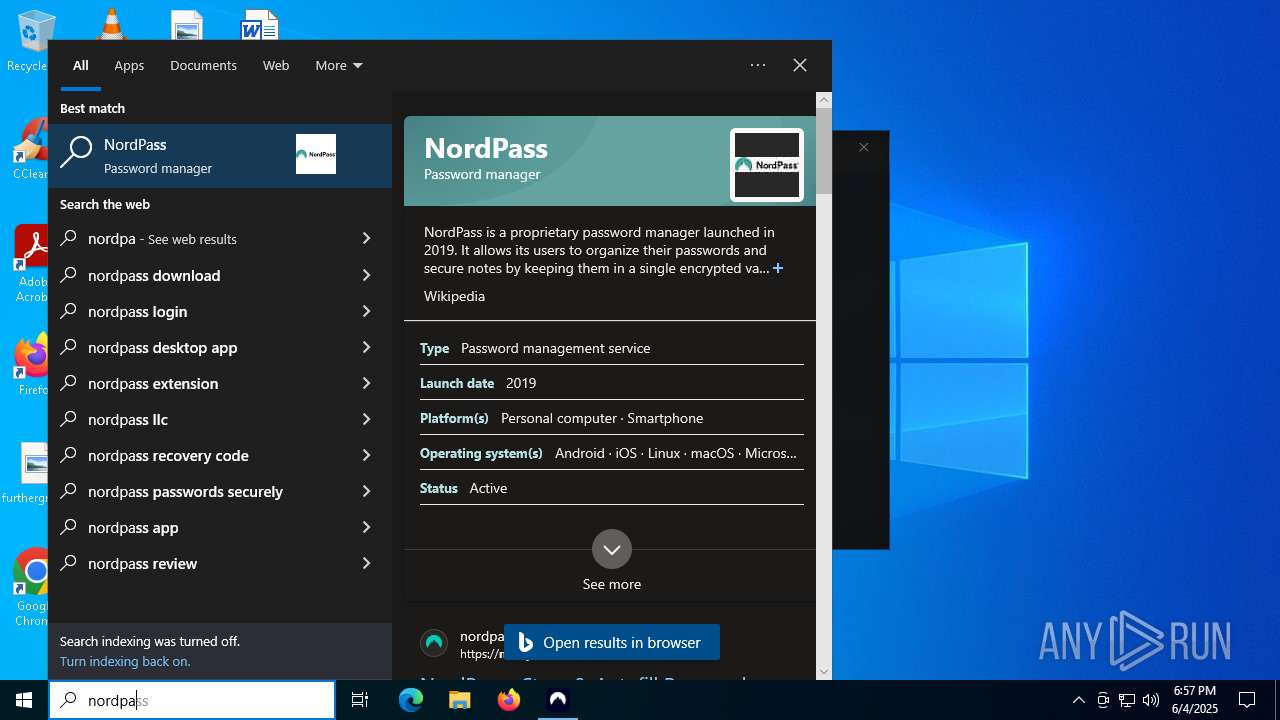
Task: Open the notification center
Action: point(1247,700)
